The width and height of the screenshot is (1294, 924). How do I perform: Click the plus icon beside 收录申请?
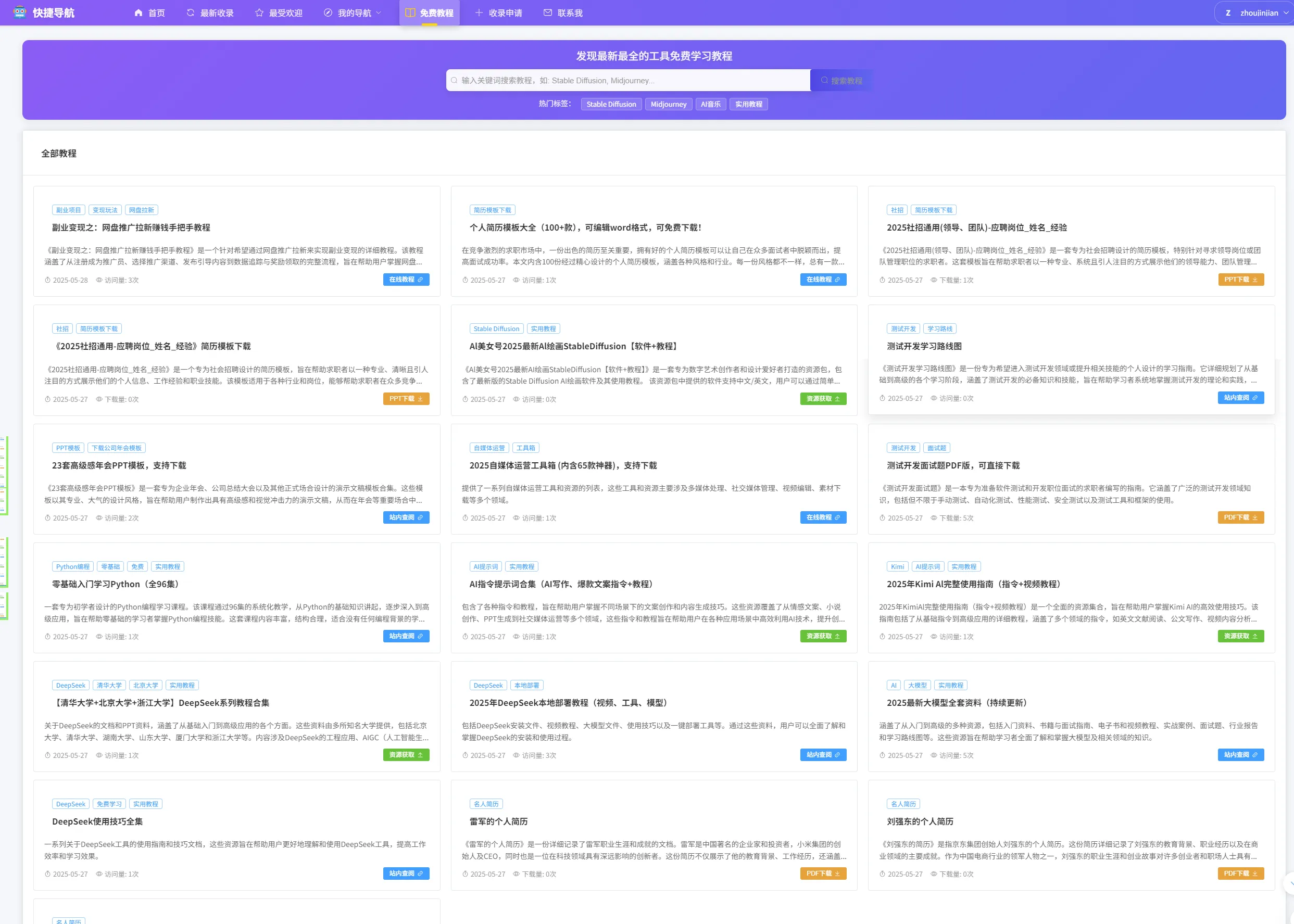point(479,12)
